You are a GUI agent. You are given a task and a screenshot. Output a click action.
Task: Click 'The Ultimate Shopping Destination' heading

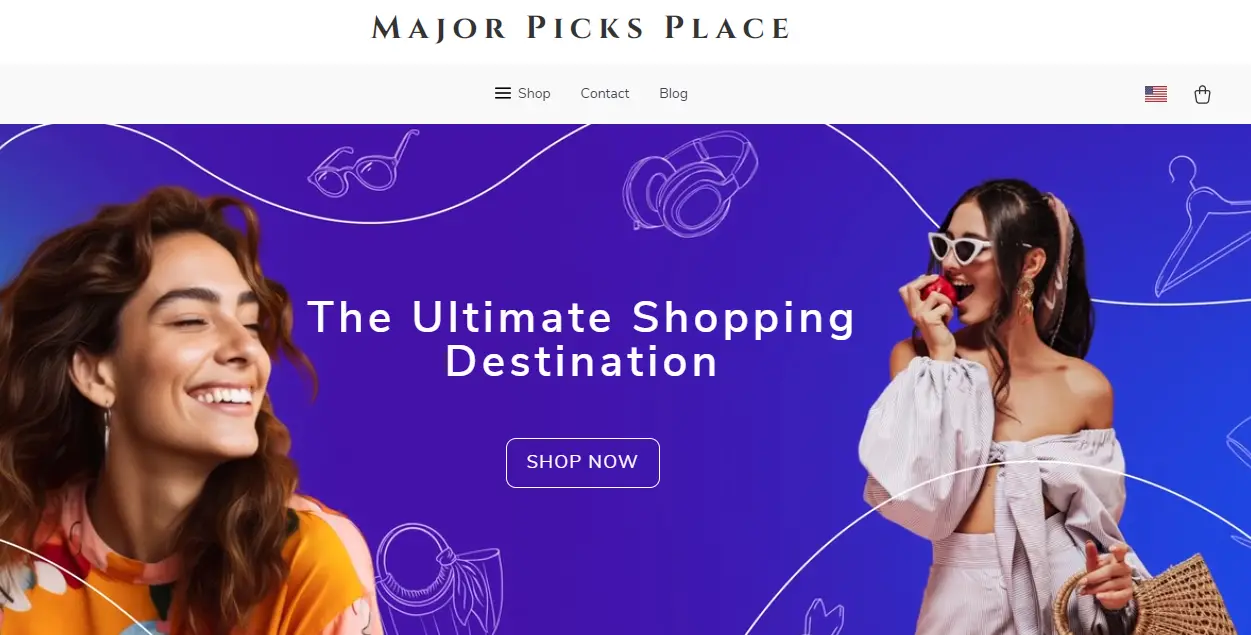[581, 339]
